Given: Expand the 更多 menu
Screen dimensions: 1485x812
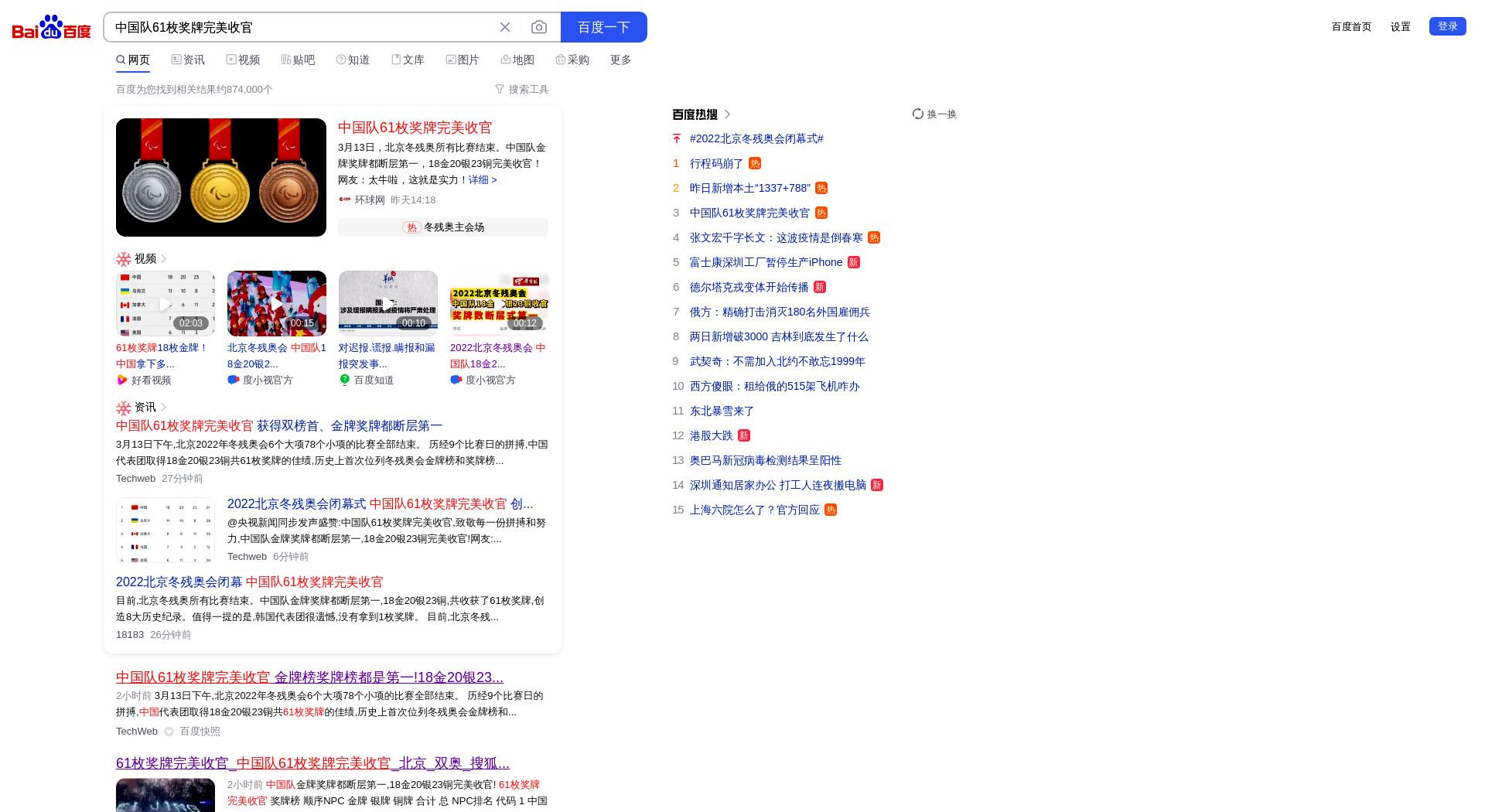Looking at the screenshot, I should [620, 60].
